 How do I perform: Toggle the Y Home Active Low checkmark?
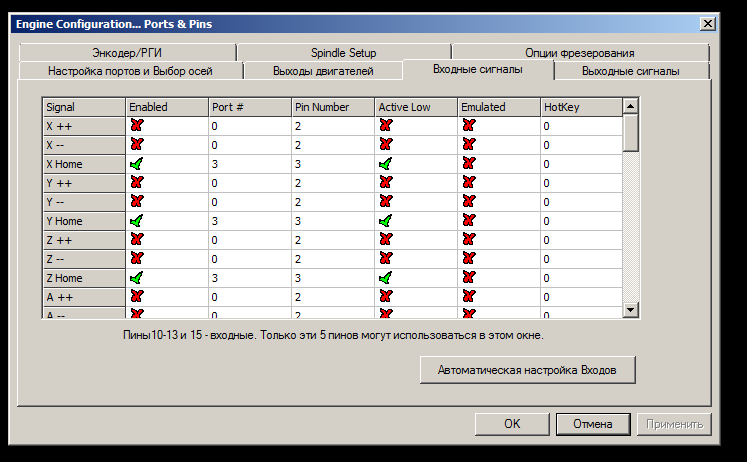[x=386, y=221]
